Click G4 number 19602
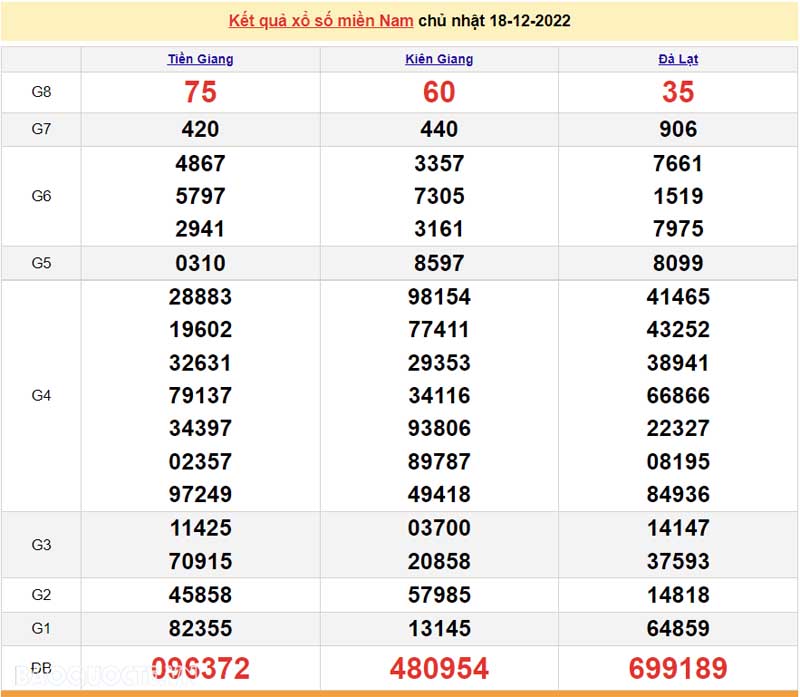This screenshot has width=800, height=697. (x=201, y=330)
